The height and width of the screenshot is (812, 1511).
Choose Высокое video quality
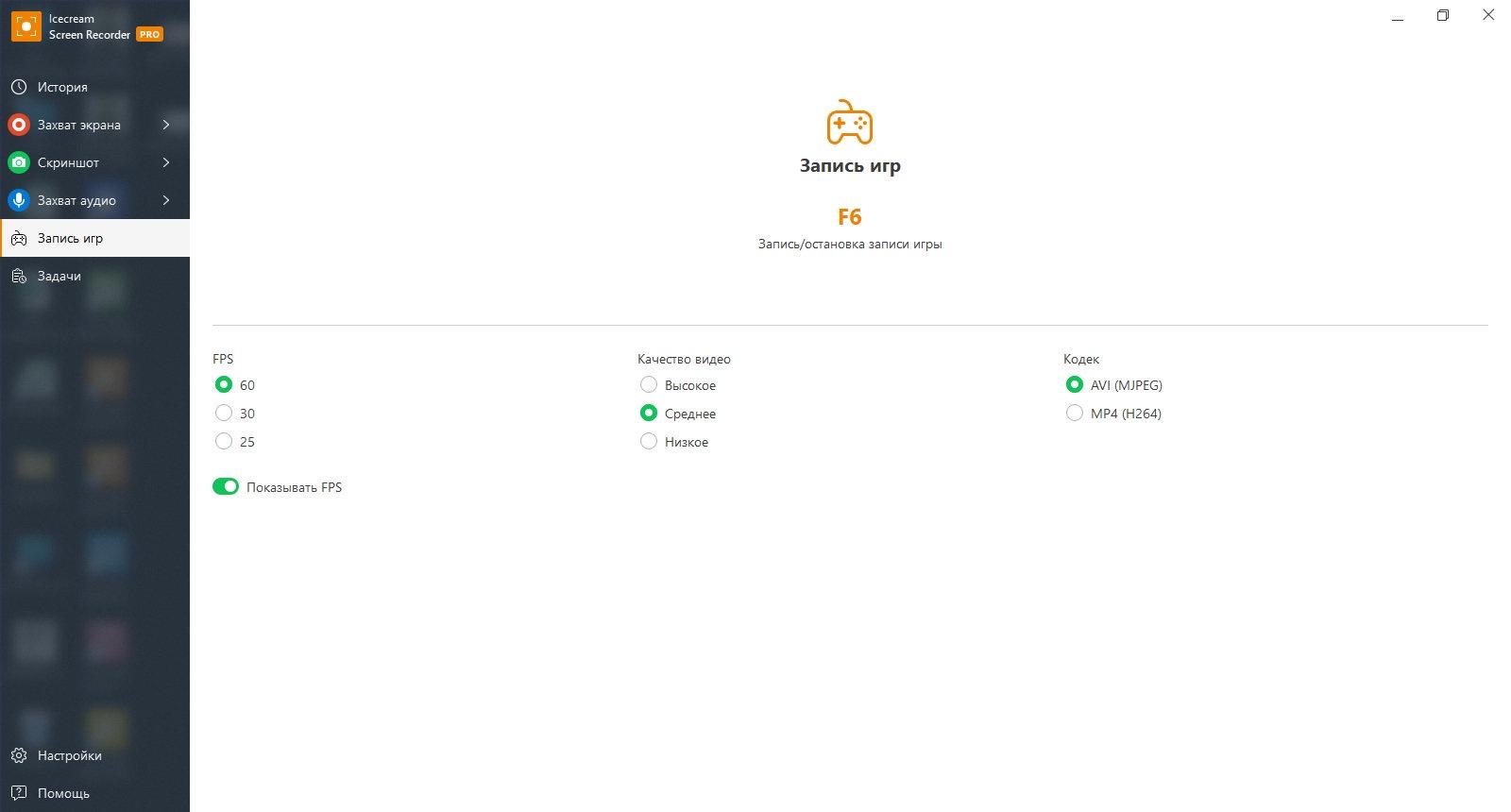649,384
